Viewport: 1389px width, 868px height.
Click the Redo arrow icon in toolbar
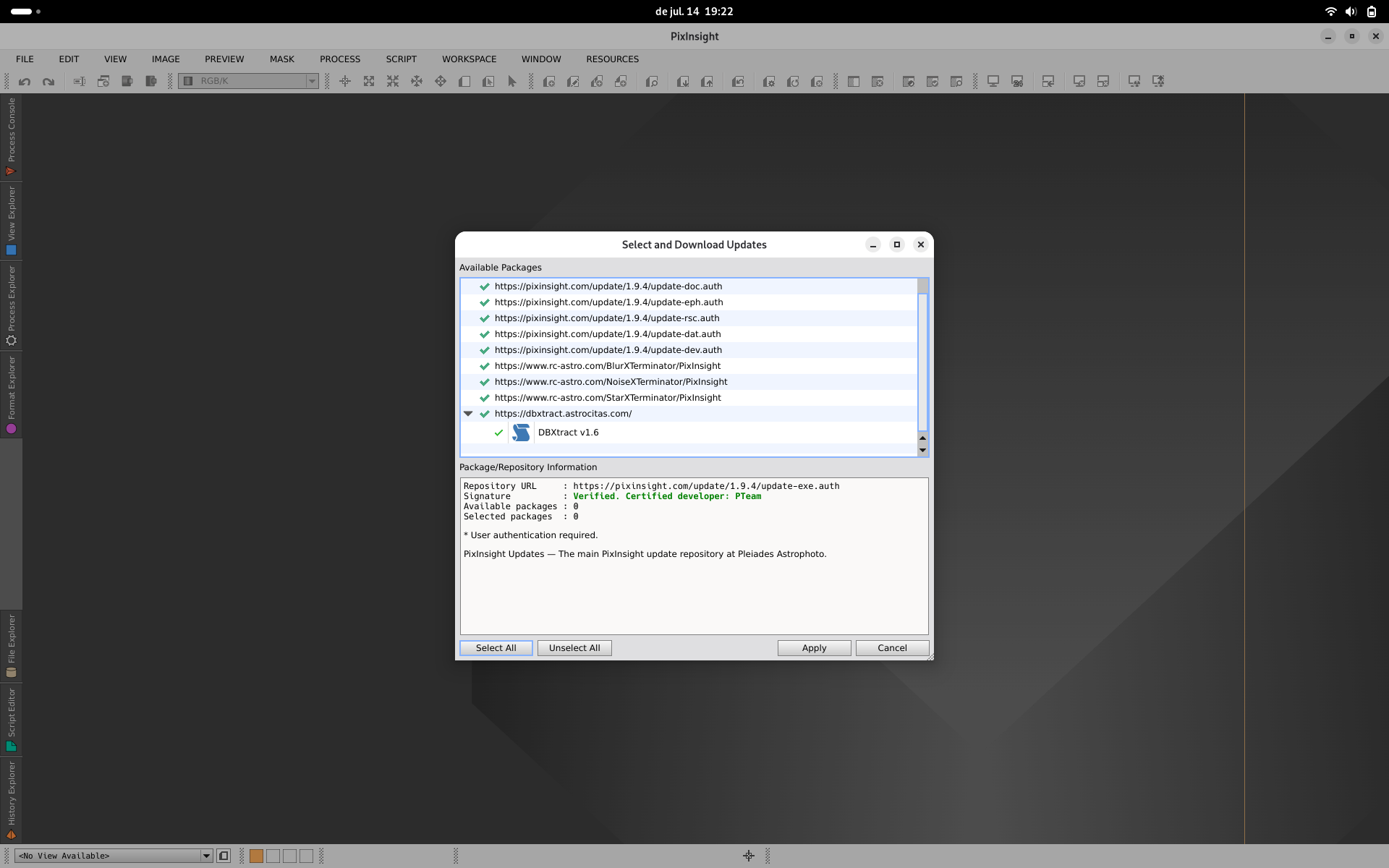[x=48, y=82]
